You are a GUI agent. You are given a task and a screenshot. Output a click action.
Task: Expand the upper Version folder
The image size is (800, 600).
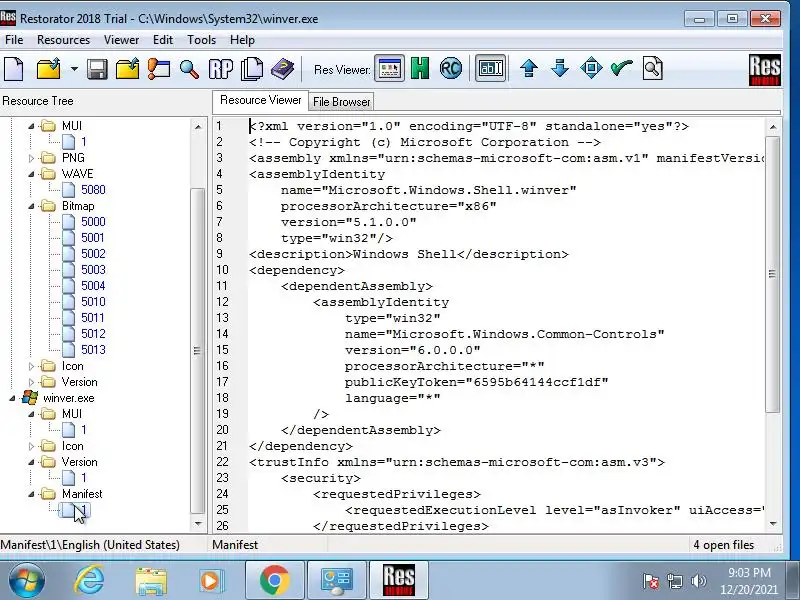click(x=31, y=382)
